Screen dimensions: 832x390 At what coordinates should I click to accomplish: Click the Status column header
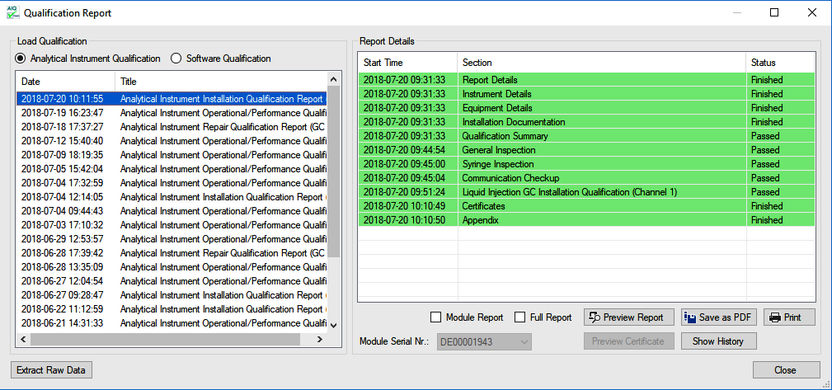[781, 63]
